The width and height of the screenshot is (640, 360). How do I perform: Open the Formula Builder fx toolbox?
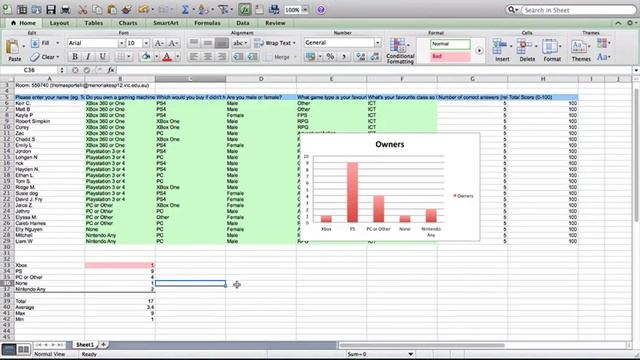[245, 9]
